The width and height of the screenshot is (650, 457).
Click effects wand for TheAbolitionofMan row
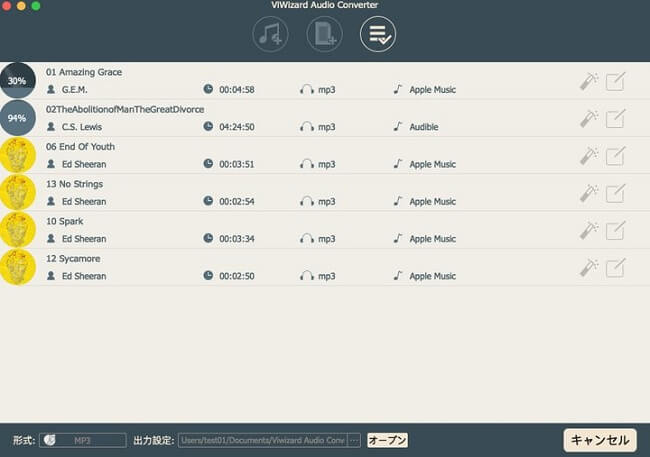(x=589, y=119)
